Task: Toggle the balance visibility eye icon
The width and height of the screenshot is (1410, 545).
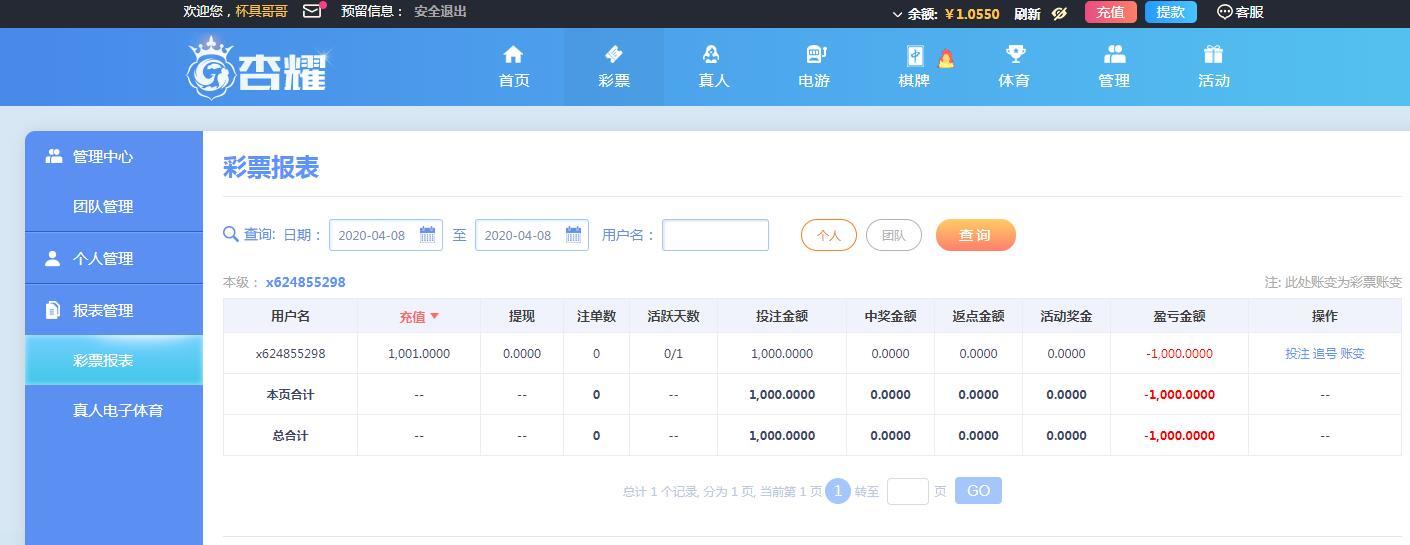Action: (x=1060, y=13)
